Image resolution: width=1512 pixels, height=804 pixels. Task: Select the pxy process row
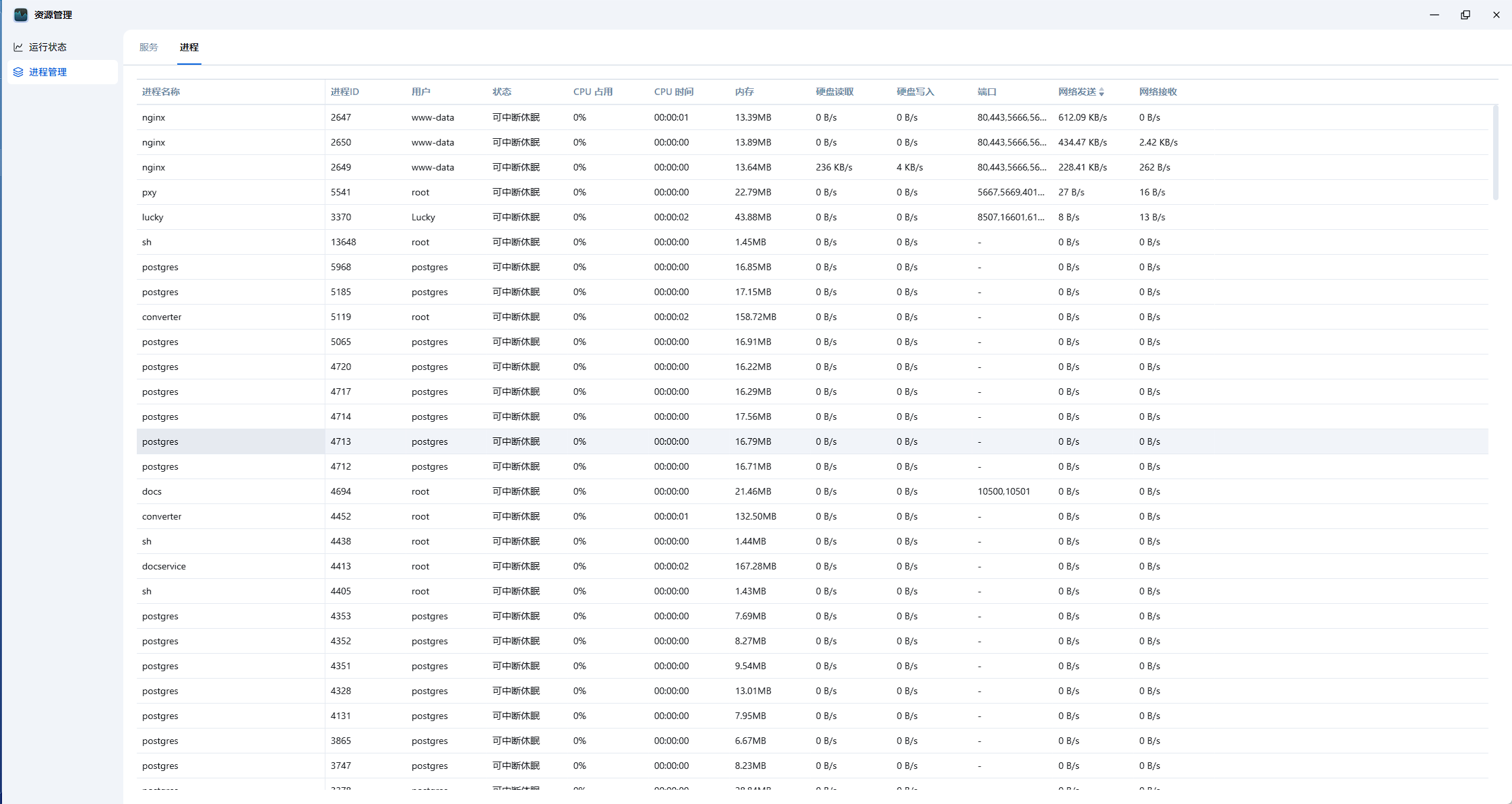click(150, 192)
